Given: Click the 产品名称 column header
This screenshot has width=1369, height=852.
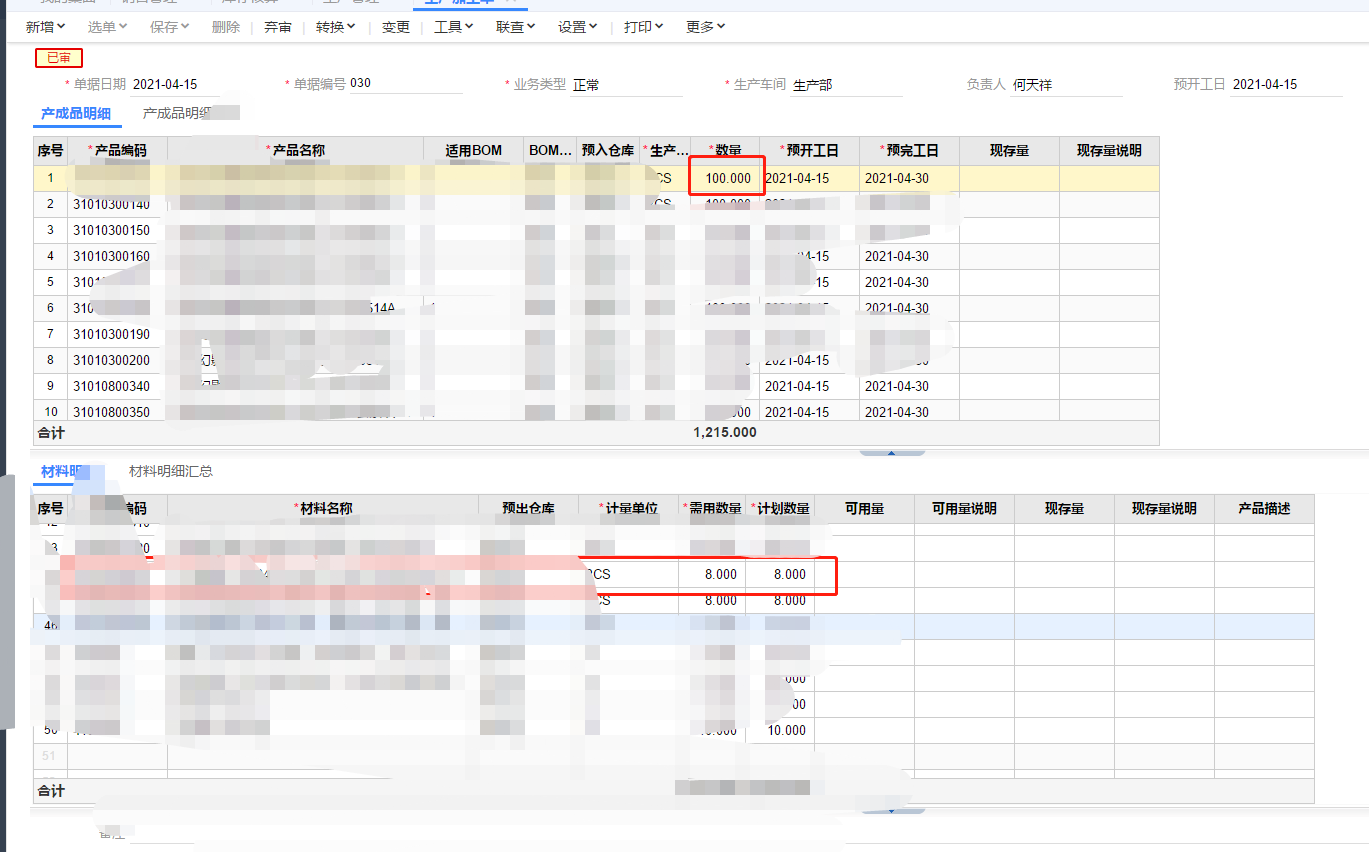Looking at the screenshot, I should tap(296, 150).
